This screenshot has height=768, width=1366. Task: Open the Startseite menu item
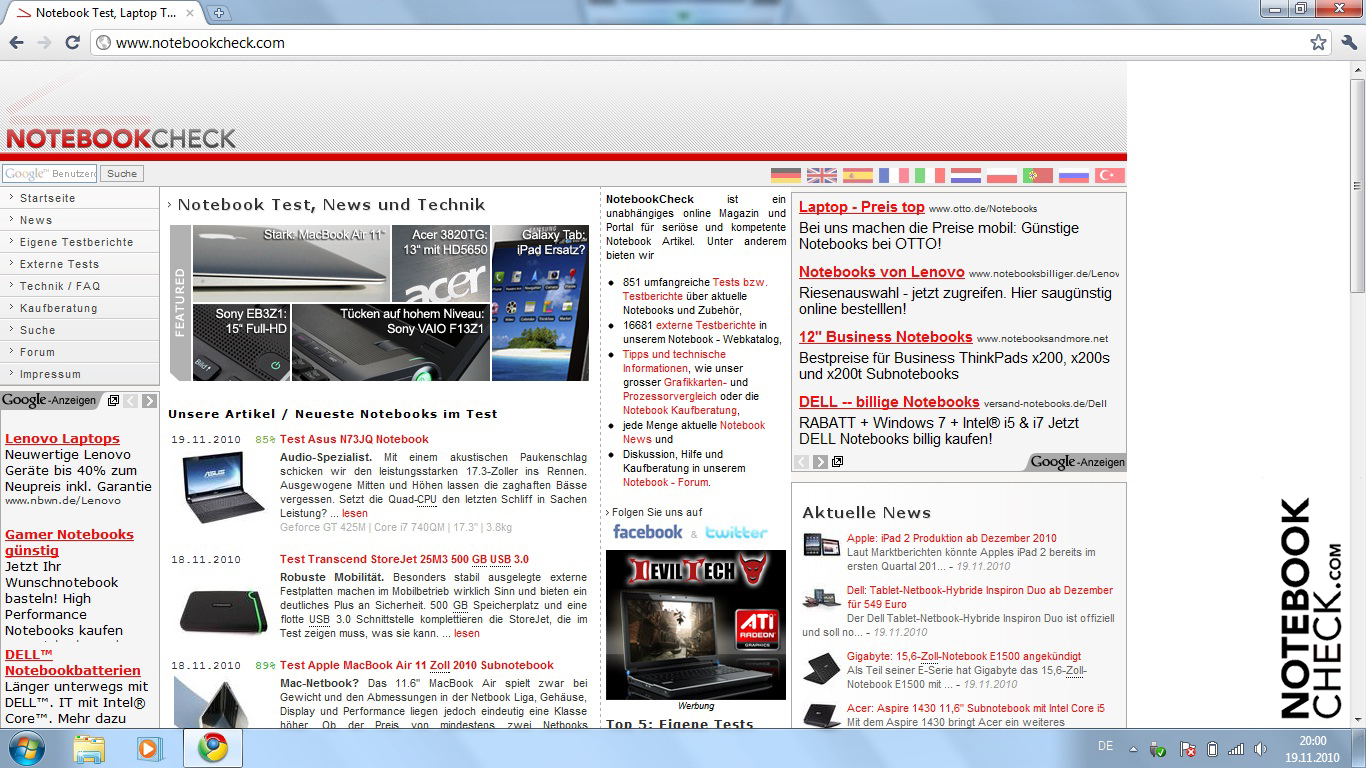[x=80, y=198]
